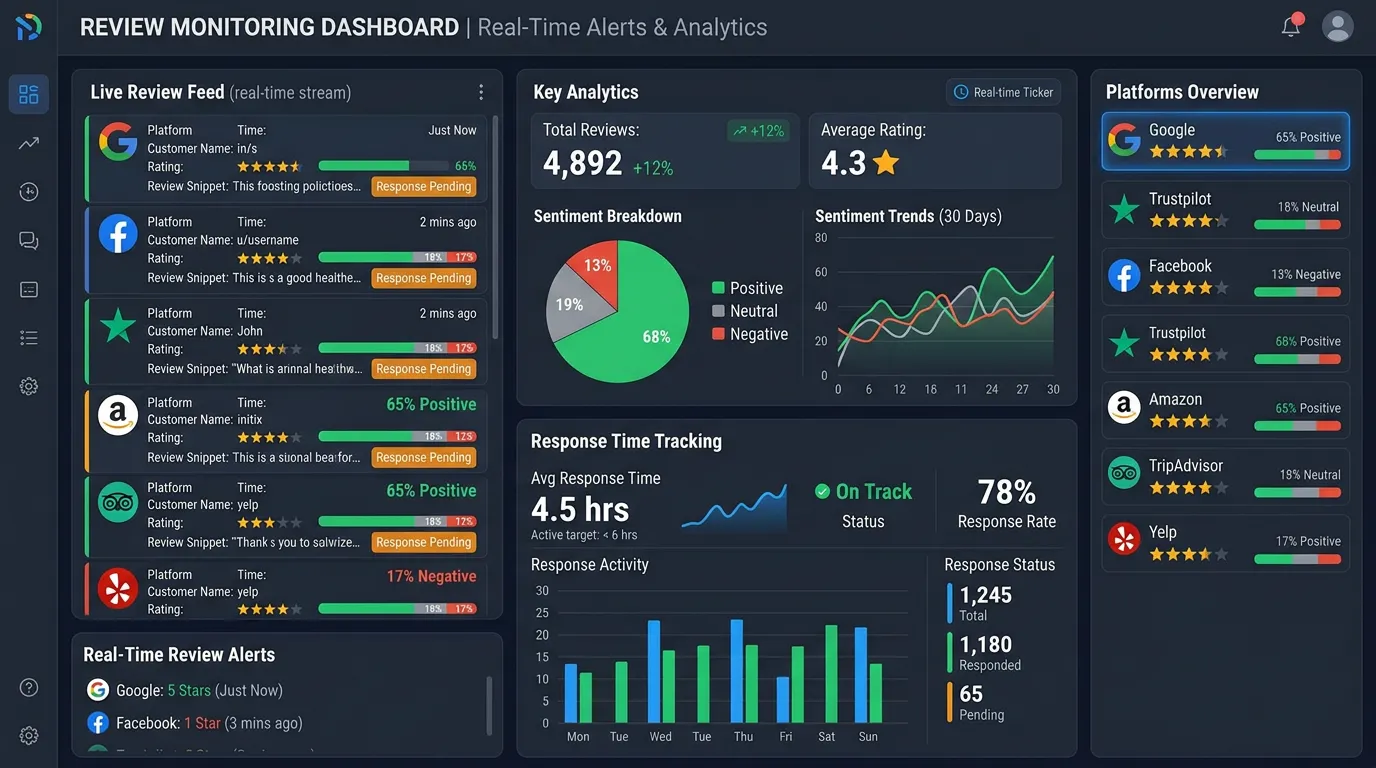Click the Amazon logo in Live Review Feed

click(118, 415)
